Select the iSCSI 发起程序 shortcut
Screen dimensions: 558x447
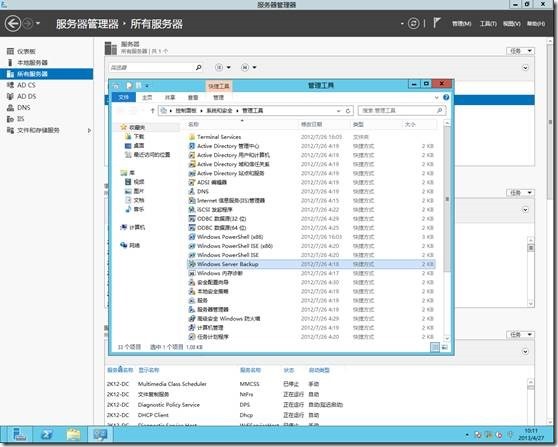pos(215,210)
